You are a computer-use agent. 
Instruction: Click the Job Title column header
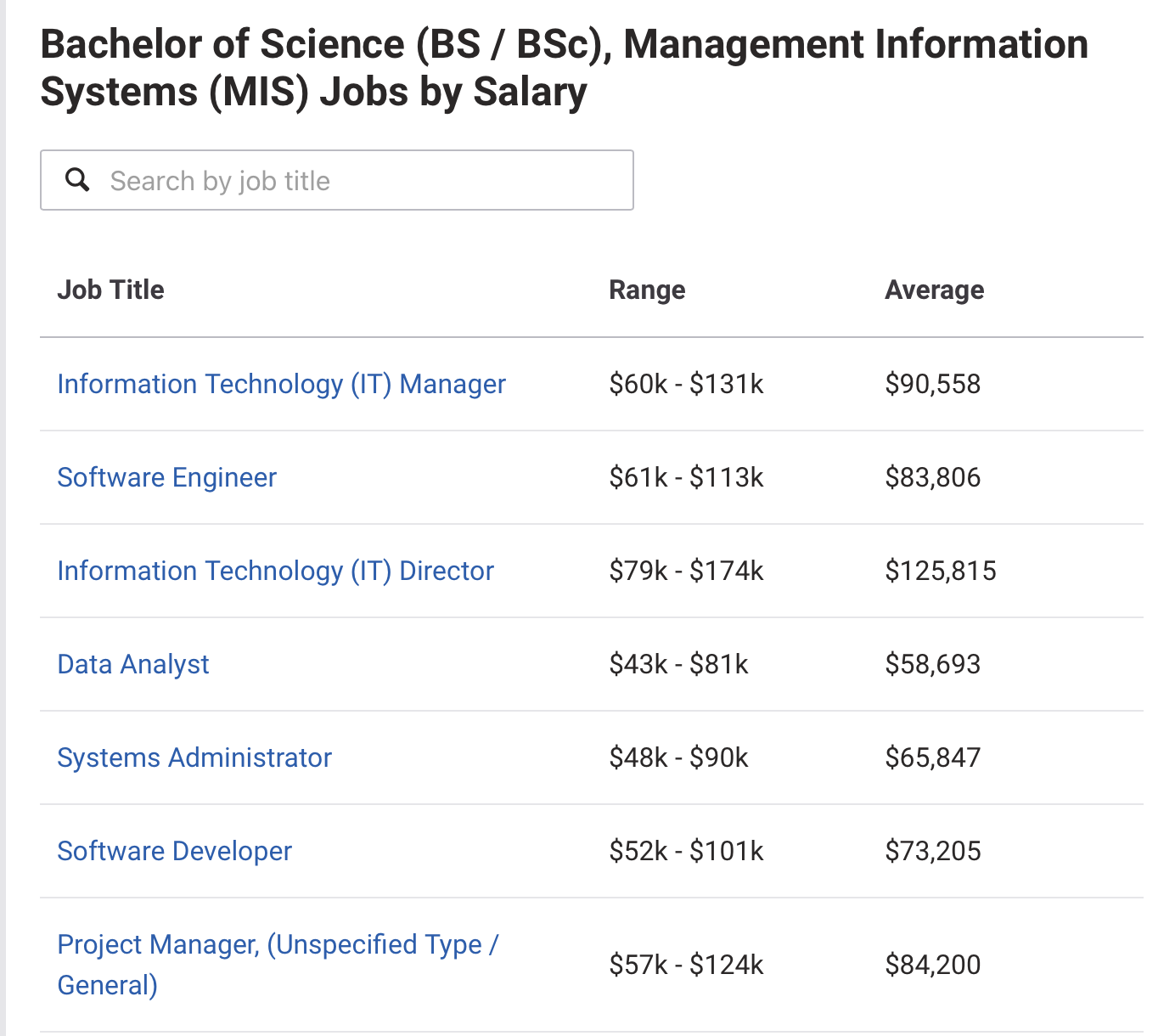pos(110,290)
